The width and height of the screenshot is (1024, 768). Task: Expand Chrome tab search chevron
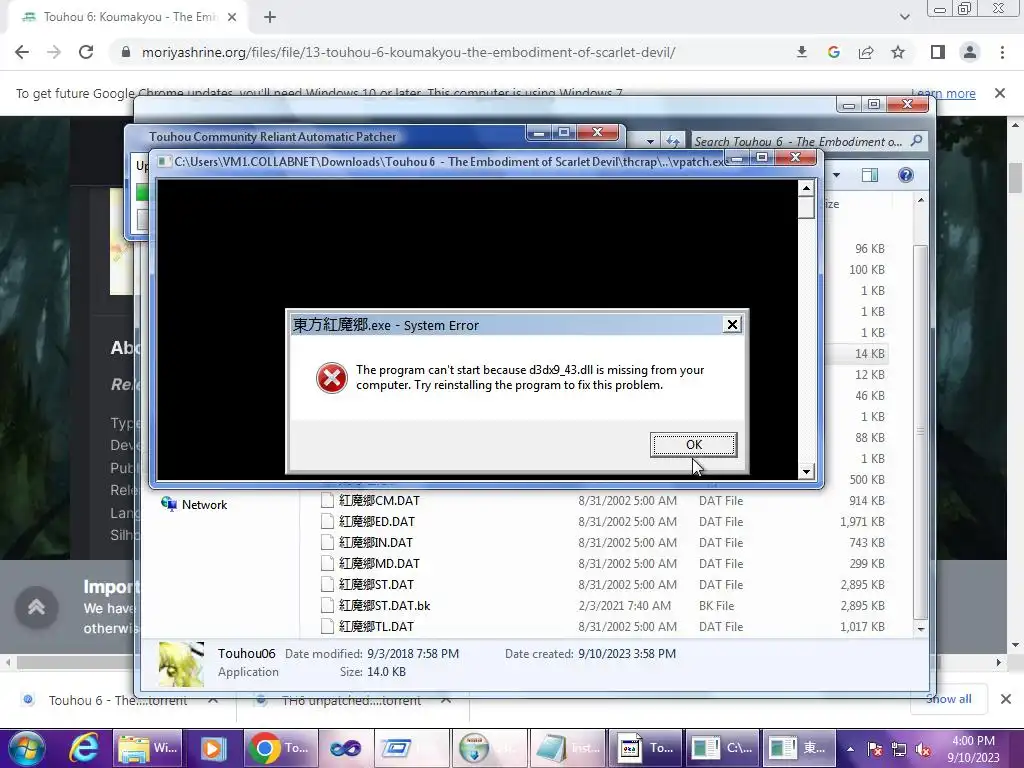pyautogui.click(x=904, y=18)
